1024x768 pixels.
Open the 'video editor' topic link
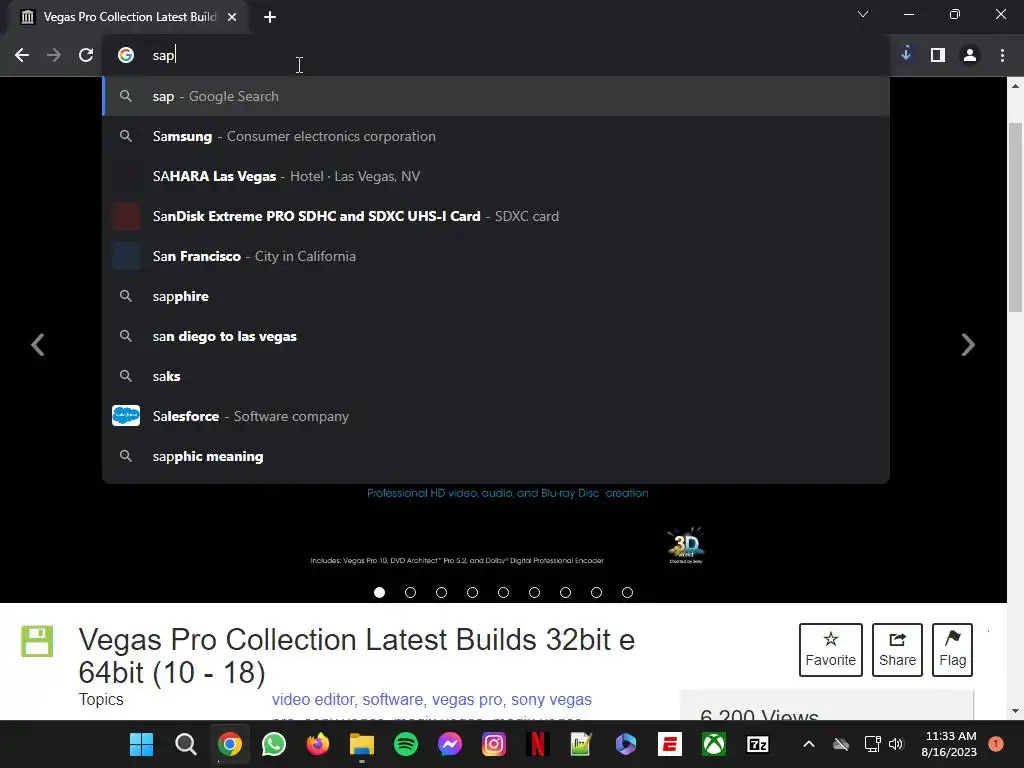[x=313, y=699]
